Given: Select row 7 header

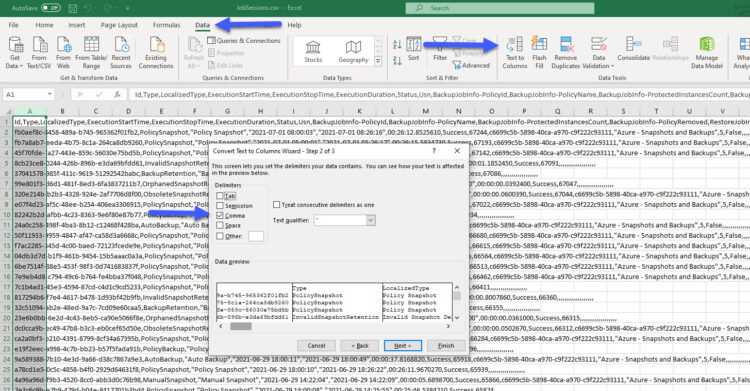Looking at the screenshot, I should pos(6,184).
